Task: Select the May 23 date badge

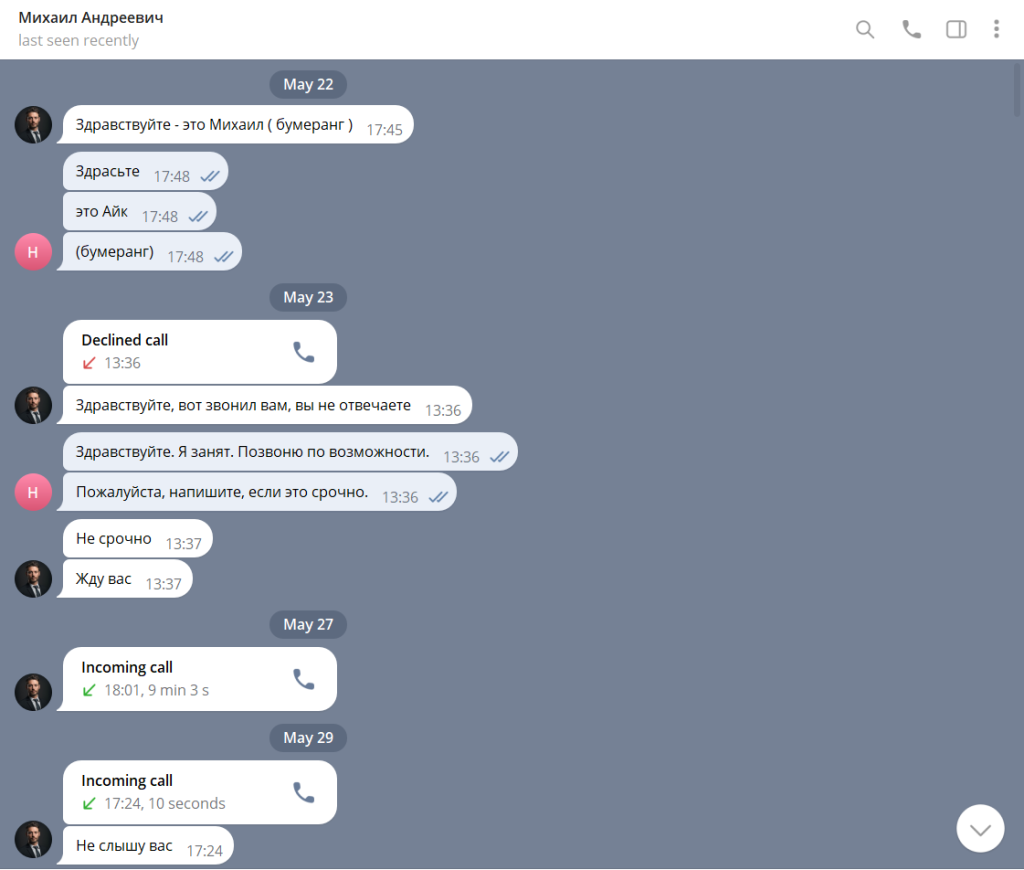Action: click(308, 297)
